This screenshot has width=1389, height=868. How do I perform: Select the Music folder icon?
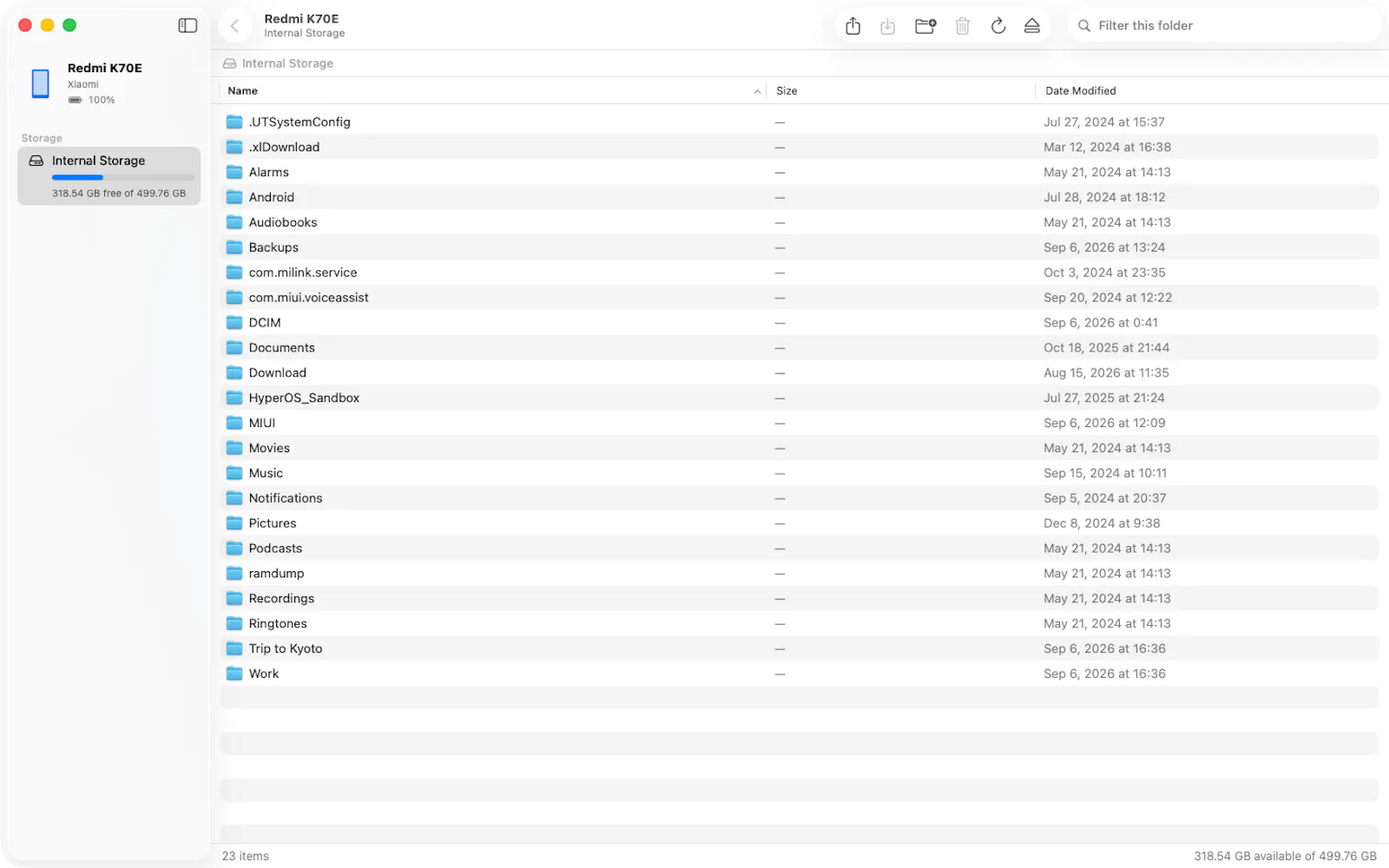tap(234, 473)
